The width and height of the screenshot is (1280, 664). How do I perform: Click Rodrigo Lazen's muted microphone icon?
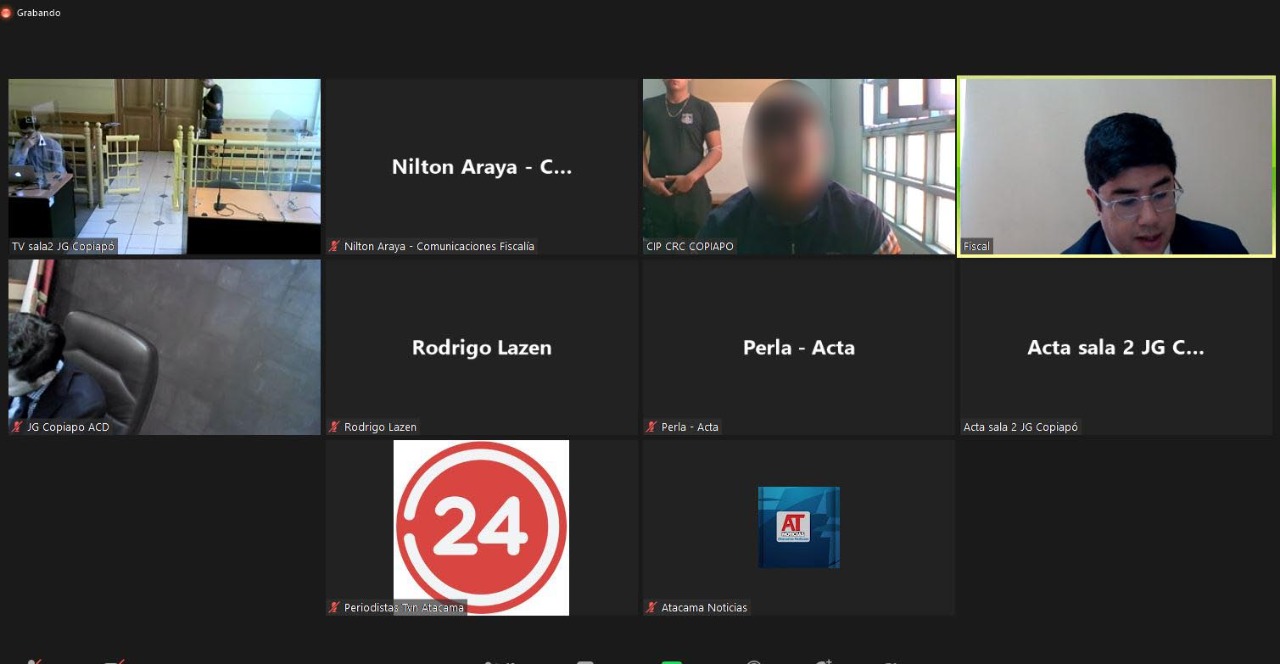335,427
